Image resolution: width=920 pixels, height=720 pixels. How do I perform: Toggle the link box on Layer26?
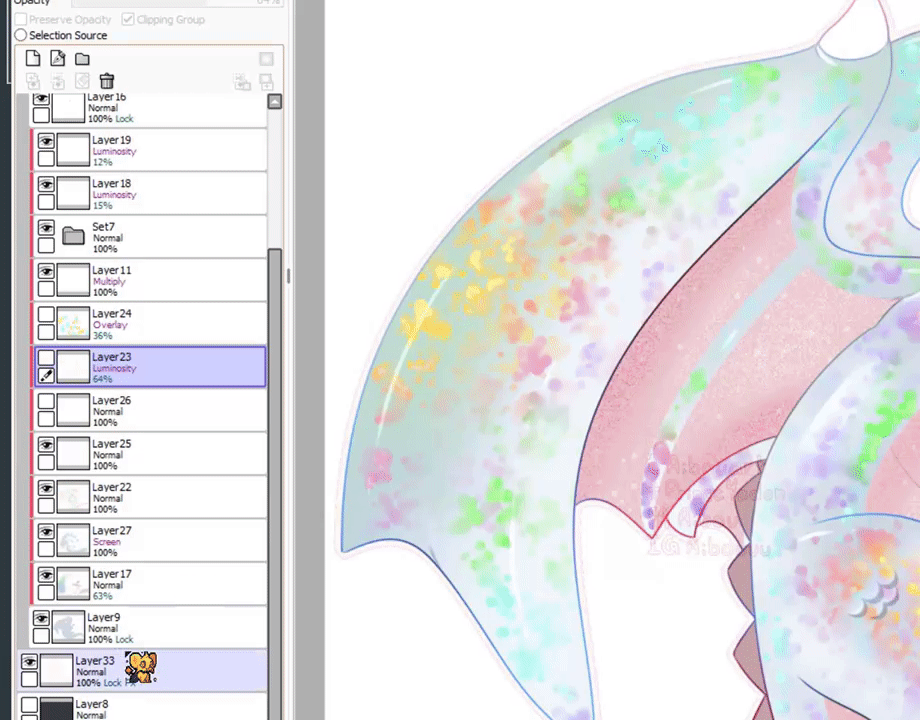46,419
